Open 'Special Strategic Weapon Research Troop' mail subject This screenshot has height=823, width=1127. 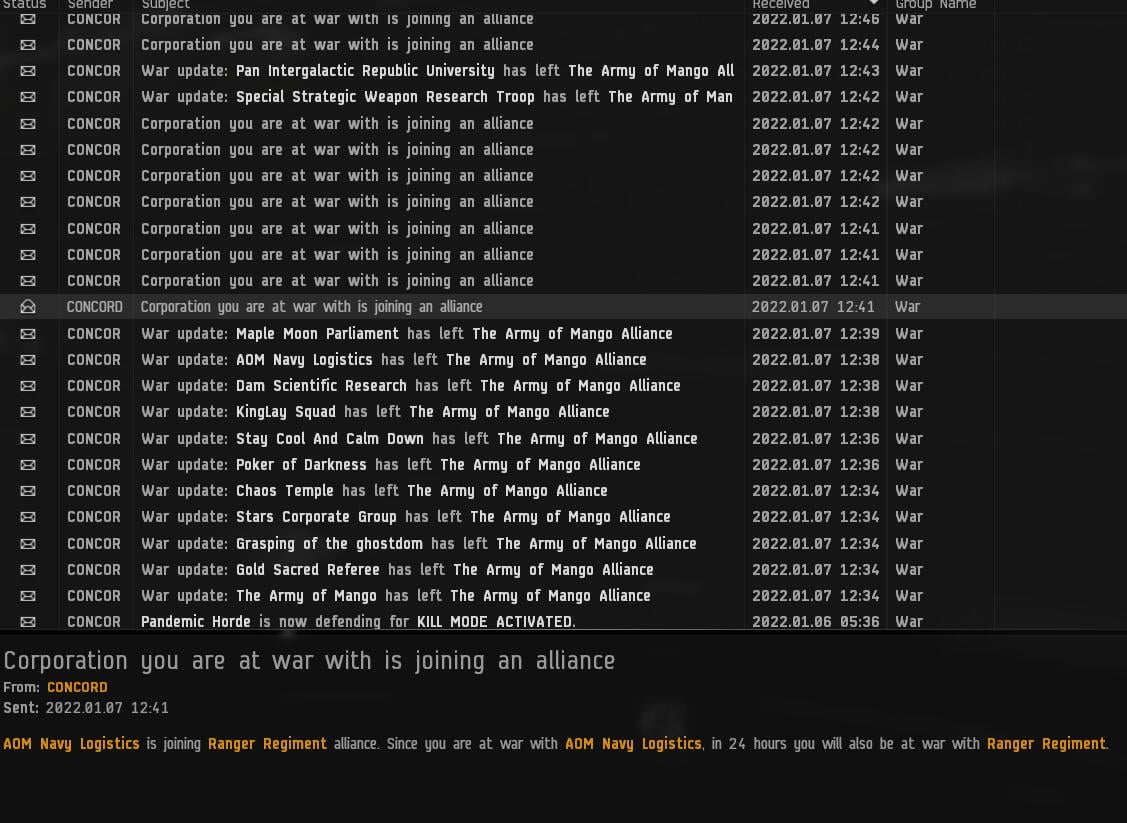pos(436,97)
